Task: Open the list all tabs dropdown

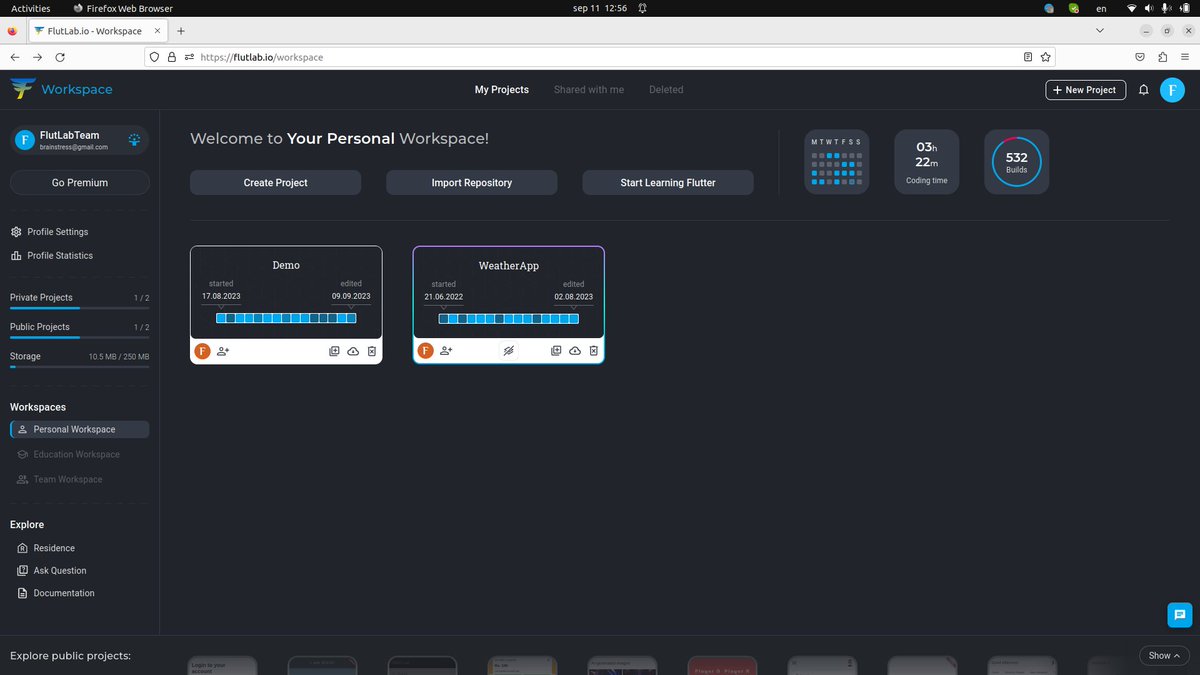Action: click(x=1100, y=31)
